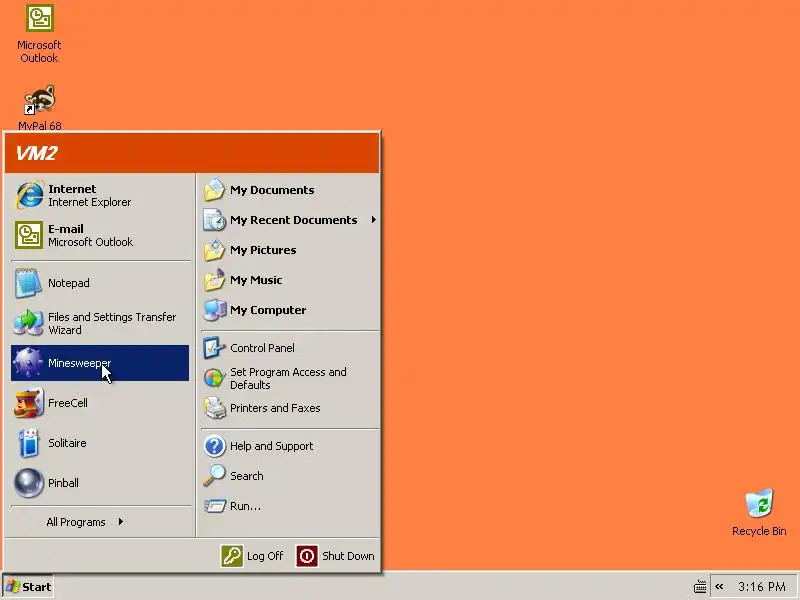
Task: Click the My Pictures label
Action: pos(263,250)
